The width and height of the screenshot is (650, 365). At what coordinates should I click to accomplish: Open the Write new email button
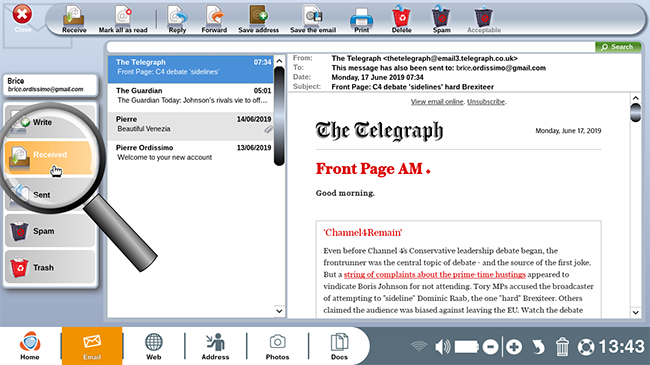50,122
